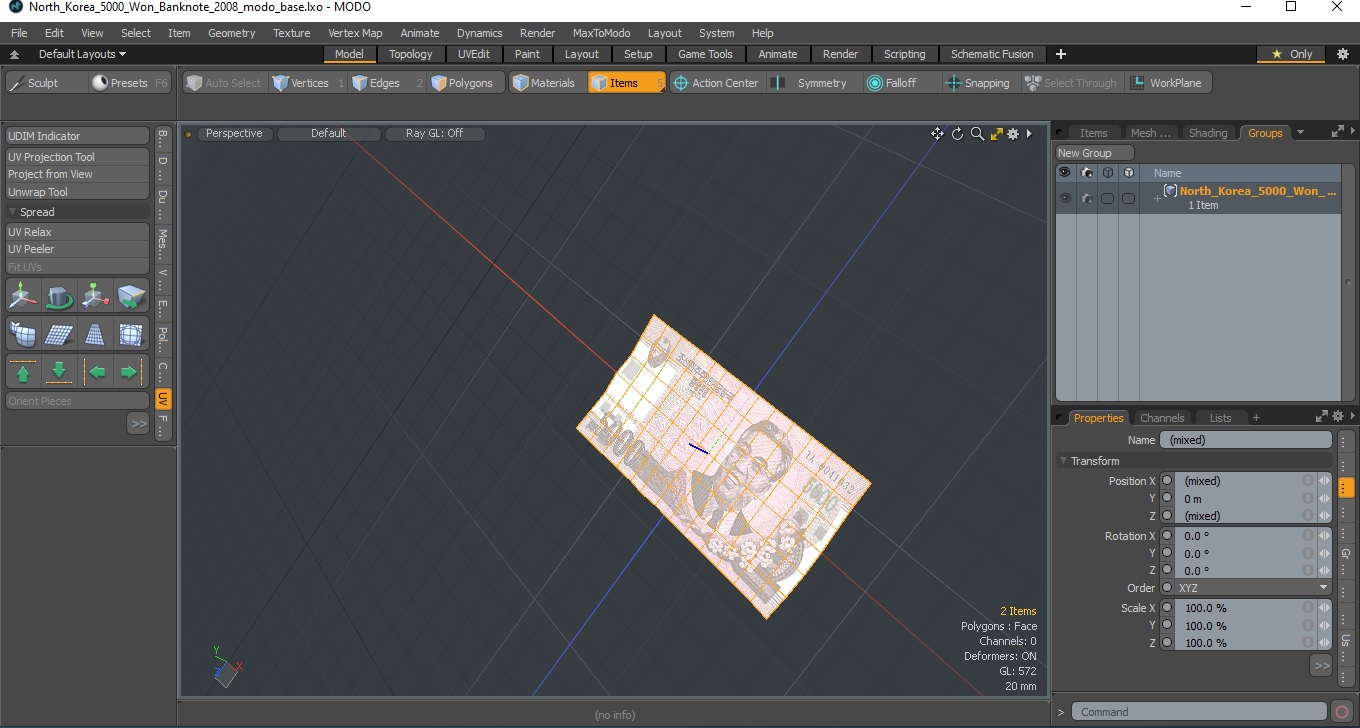Open the viewport settings gear icon

click(1013, 134)
